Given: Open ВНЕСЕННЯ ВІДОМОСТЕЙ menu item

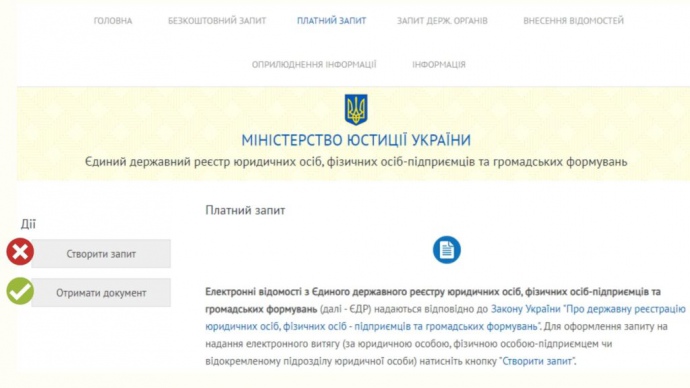Looking at the screenshot, I should pyautogui.click(x=573, y=21).
